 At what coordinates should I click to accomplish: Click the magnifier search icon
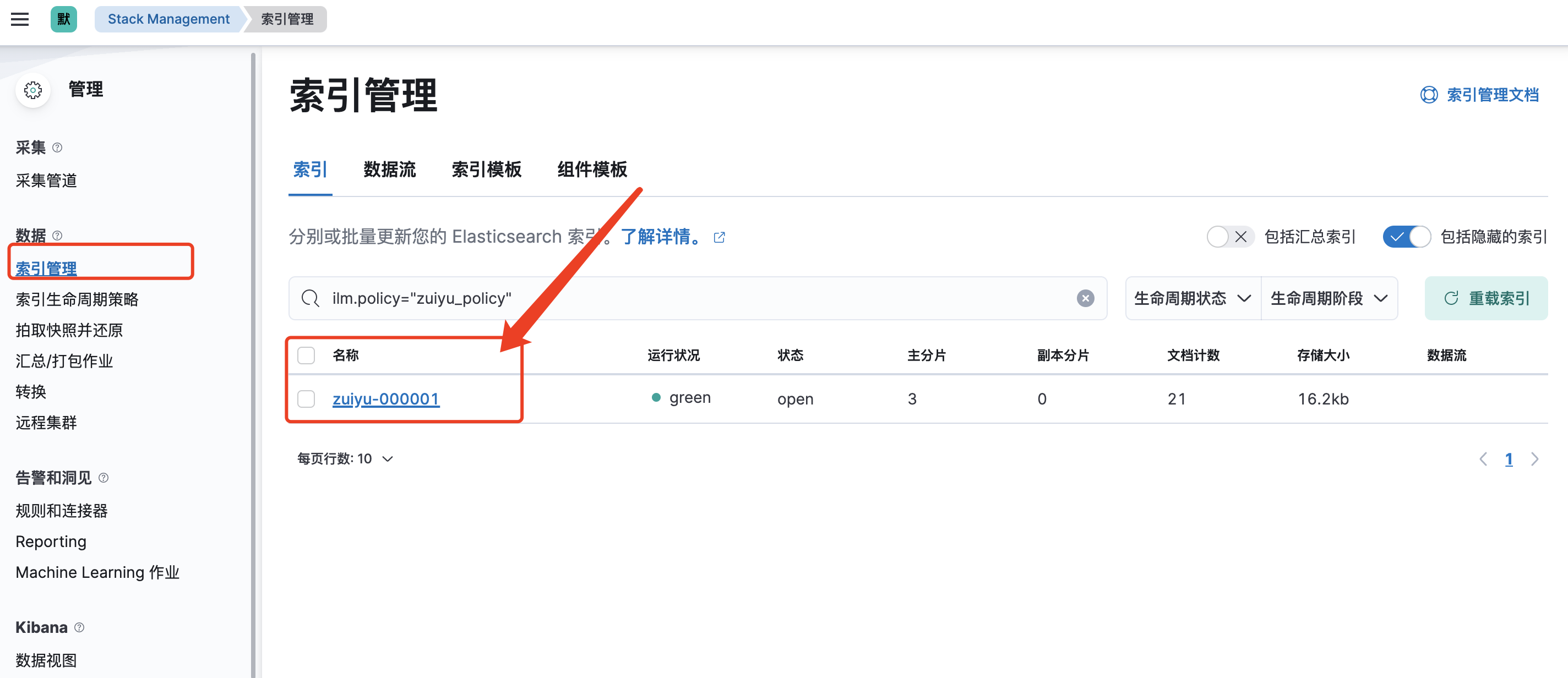(311, 298)
